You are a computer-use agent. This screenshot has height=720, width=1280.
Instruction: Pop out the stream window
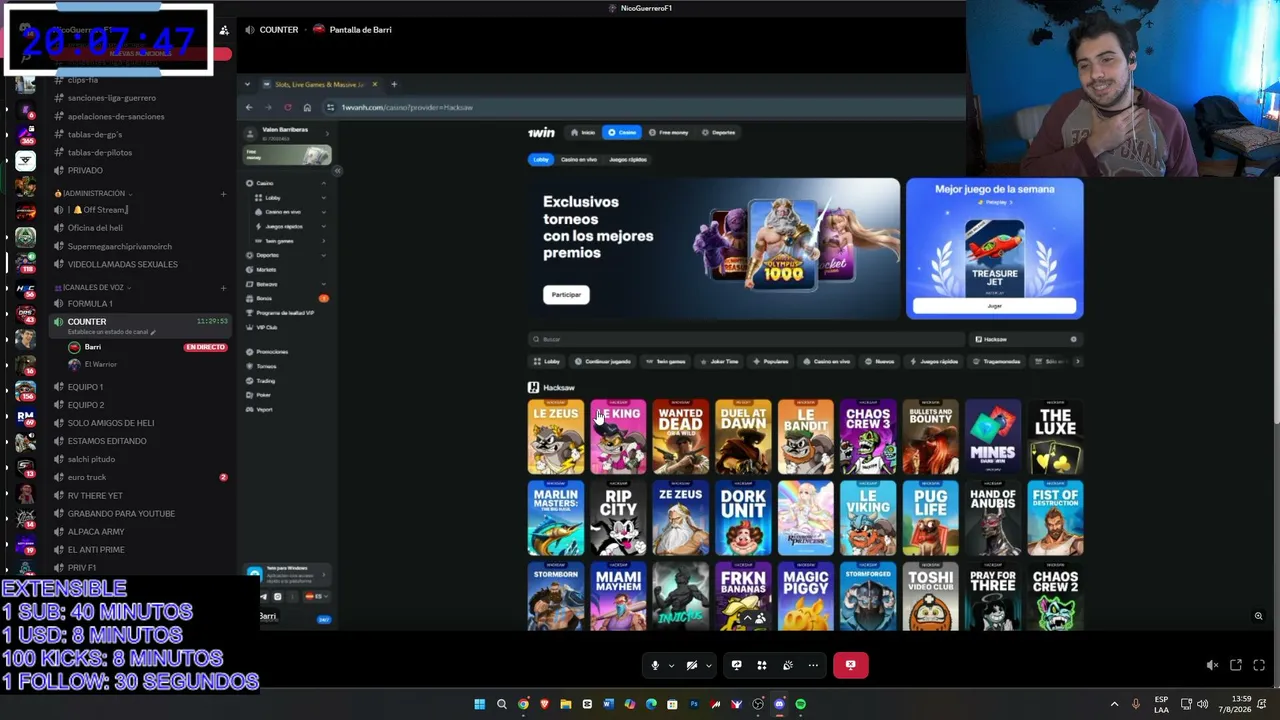coord(1236,665)
